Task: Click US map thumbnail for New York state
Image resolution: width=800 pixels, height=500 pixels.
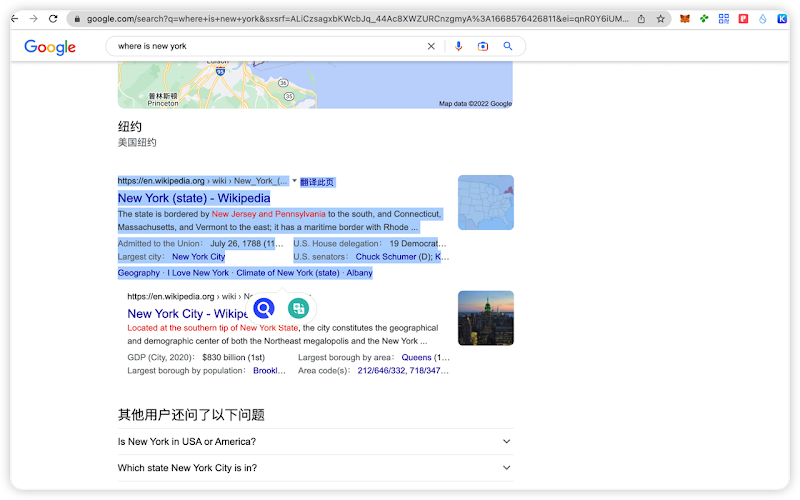Action: click(486, 203)
